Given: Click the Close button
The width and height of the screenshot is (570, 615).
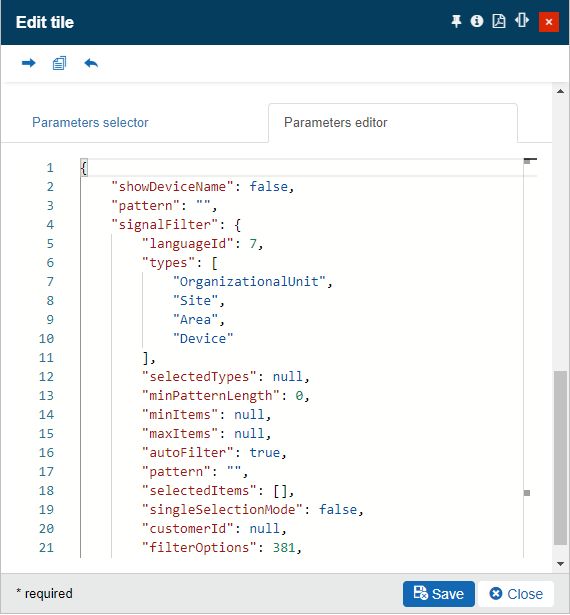Looking at the screenshot, I should click(516, 593).
